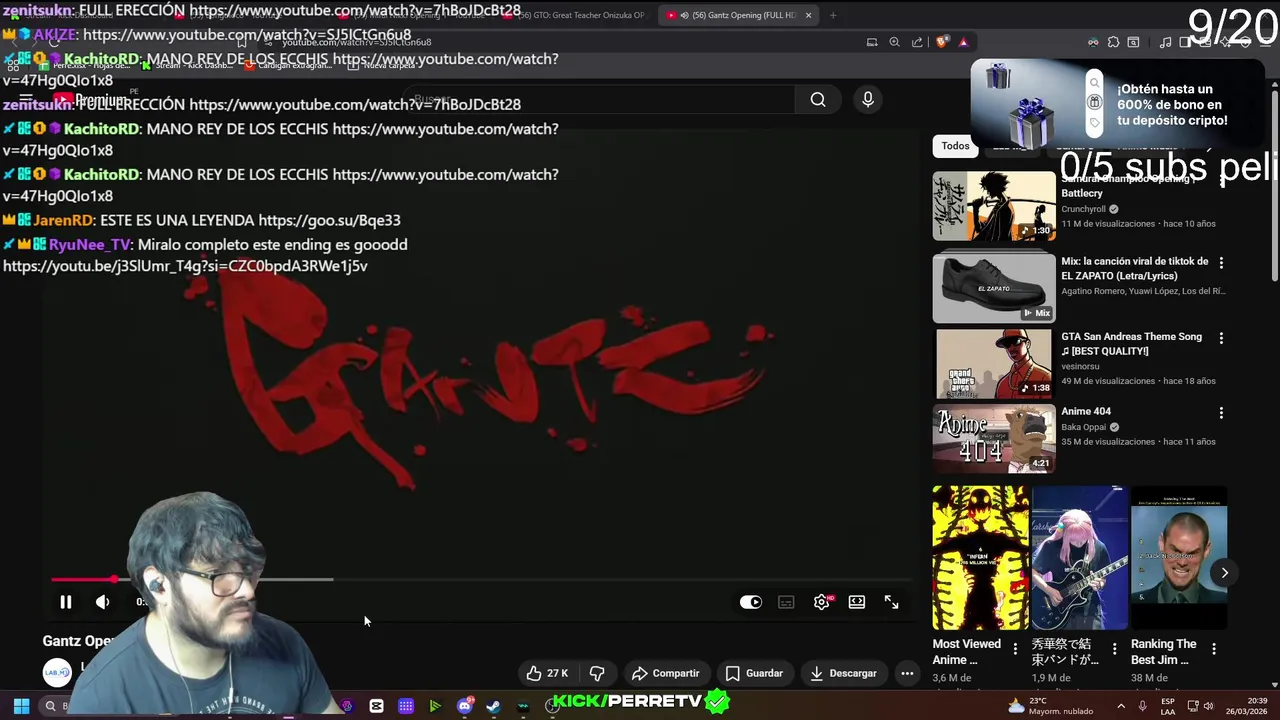Open options for Most Viewed Anime short
Image resolution: width=1280 pixels, height=720 pixels.
pyautogui.click(x=1015, y=649)
